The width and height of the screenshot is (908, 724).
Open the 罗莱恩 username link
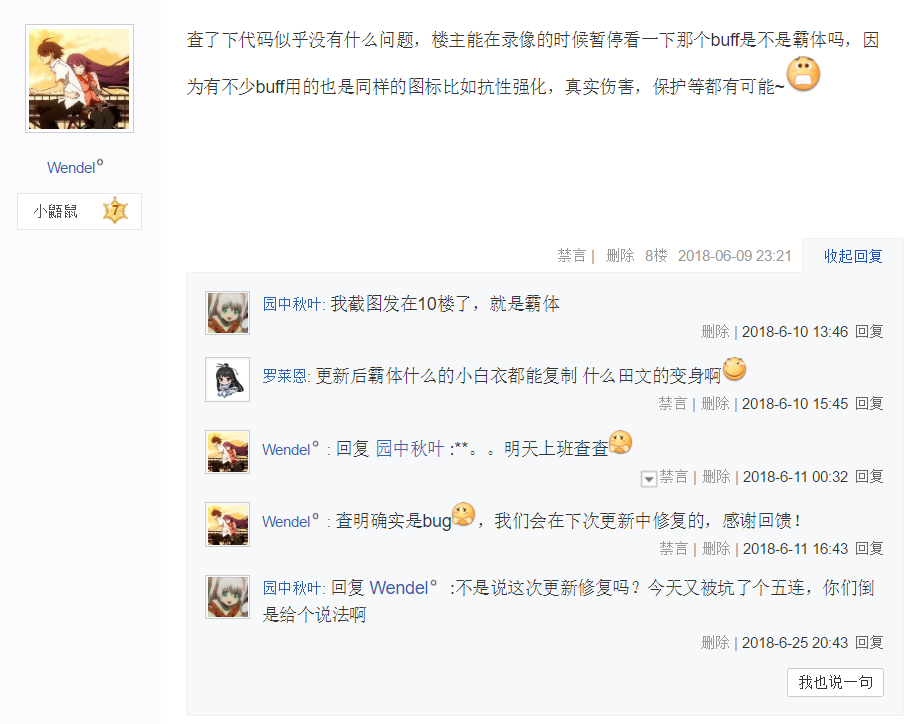pos(285,377)
